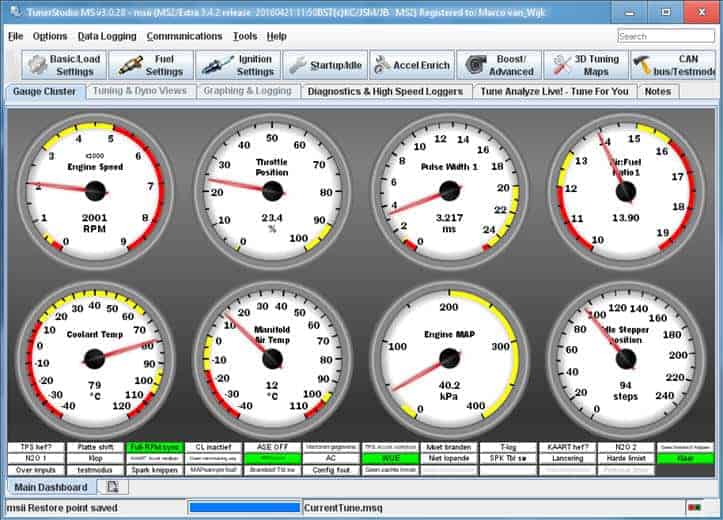The image size is (723, 520).
Task: Click inside the Search field
Action: pyautogui.click(x=665, y=36)
